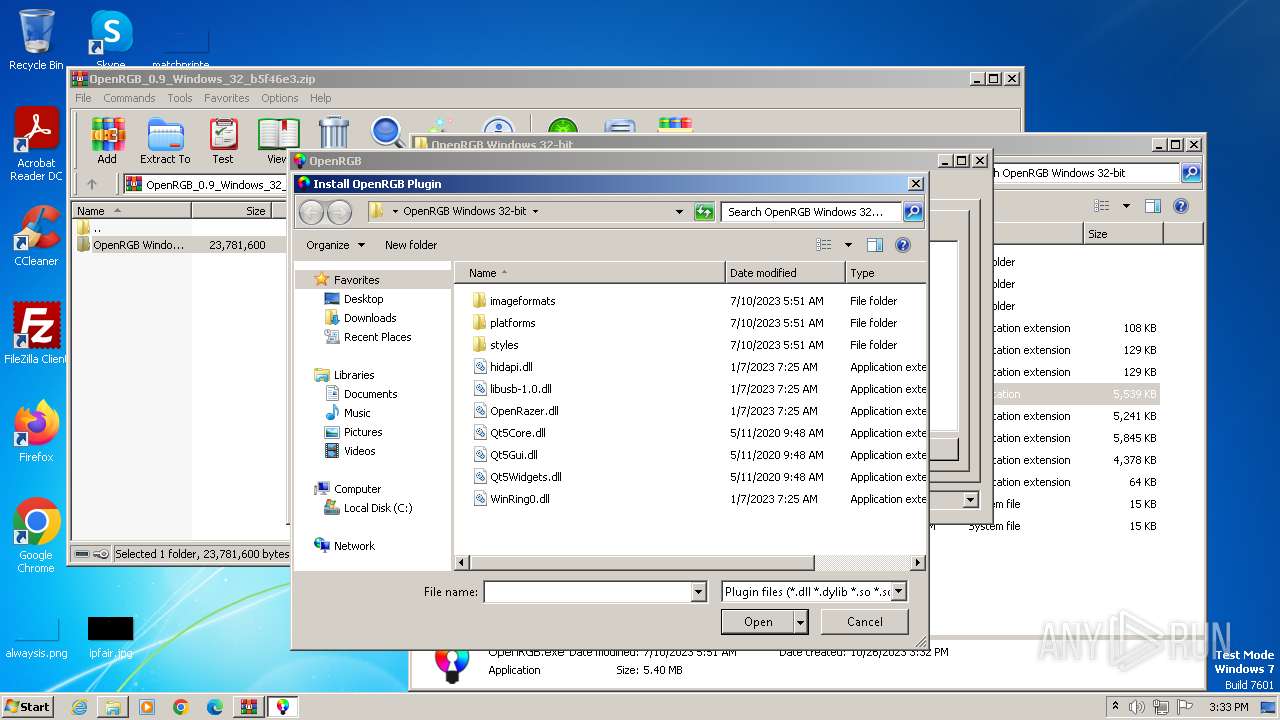The image size is (1280, 720).
Task: Go forward in the Install Plugin dialog
Action: coord(339,212)
